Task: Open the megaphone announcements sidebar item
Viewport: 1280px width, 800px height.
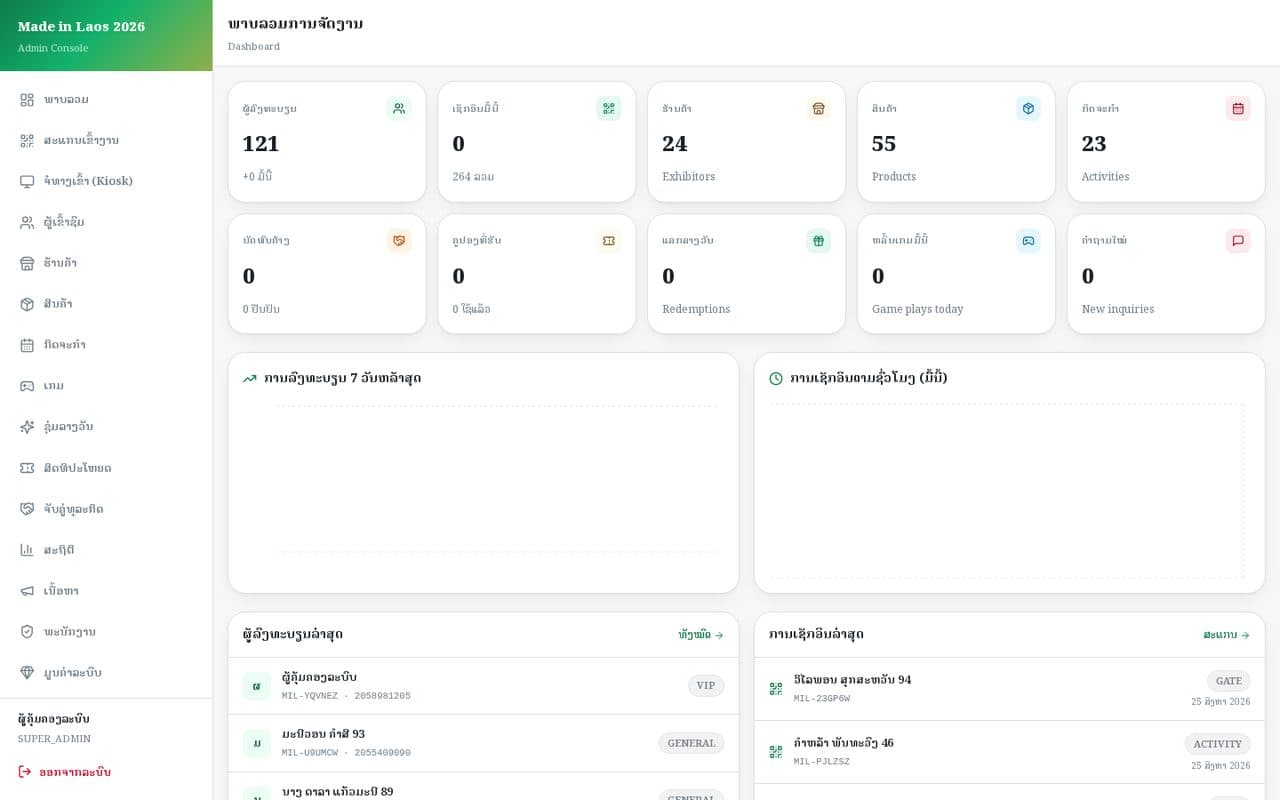Action: pyautogui.click(x=106, y=591)
